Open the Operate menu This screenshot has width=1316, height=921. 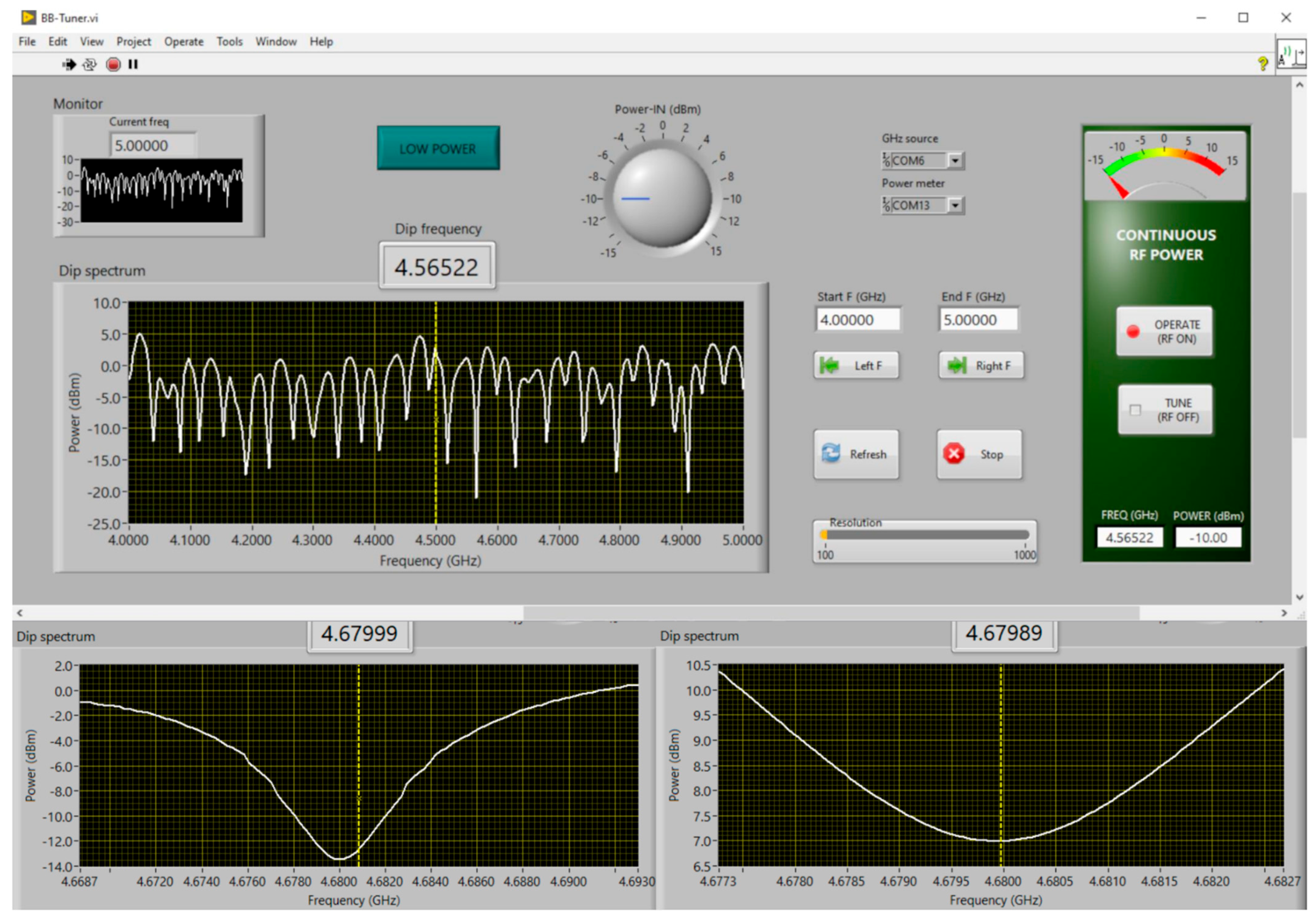[184, 41]
